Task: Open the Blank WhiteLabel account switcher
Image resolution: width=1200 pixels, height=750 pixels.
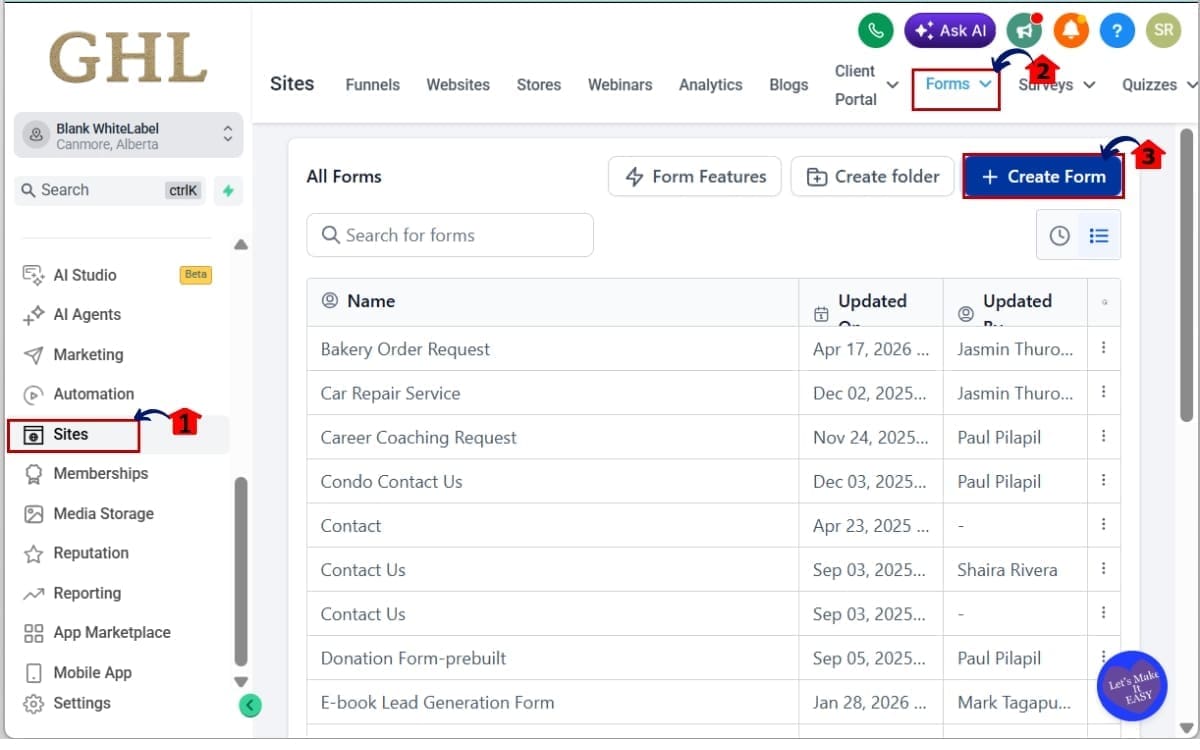Action: [x=129, y=135]
